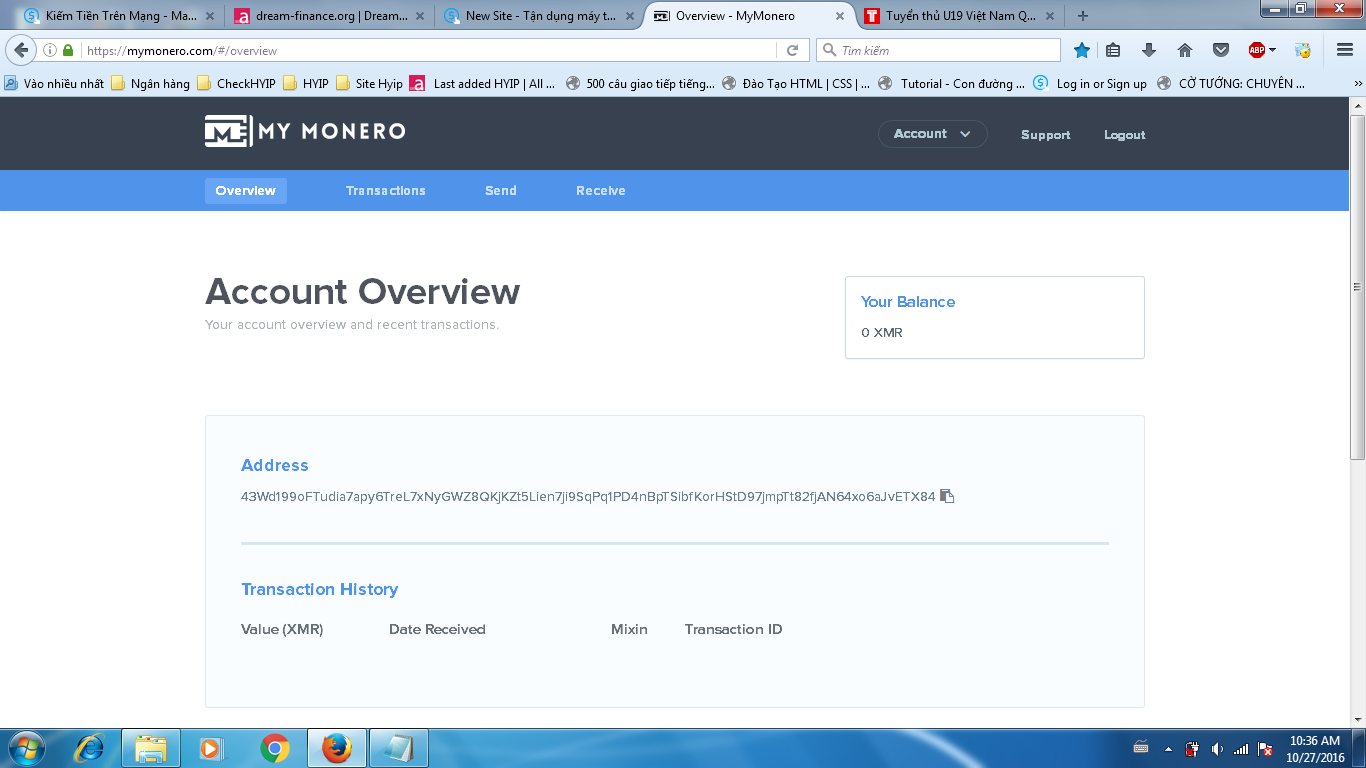Adjust volume via the speaker tray icon
The image size is (1366, 768).
pos(1217,749)
